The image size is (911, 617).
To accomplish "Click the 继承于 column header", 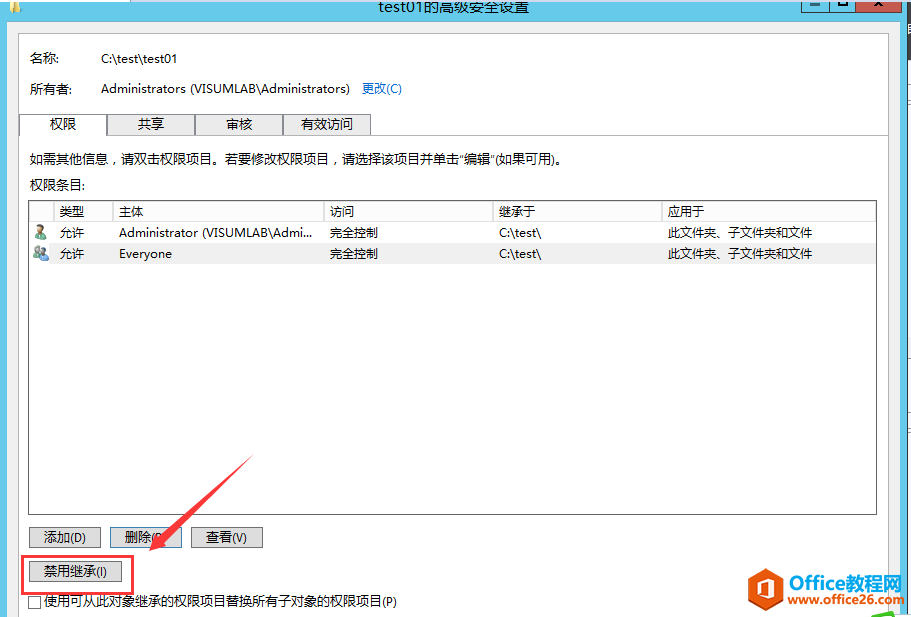I will [517, 212].
